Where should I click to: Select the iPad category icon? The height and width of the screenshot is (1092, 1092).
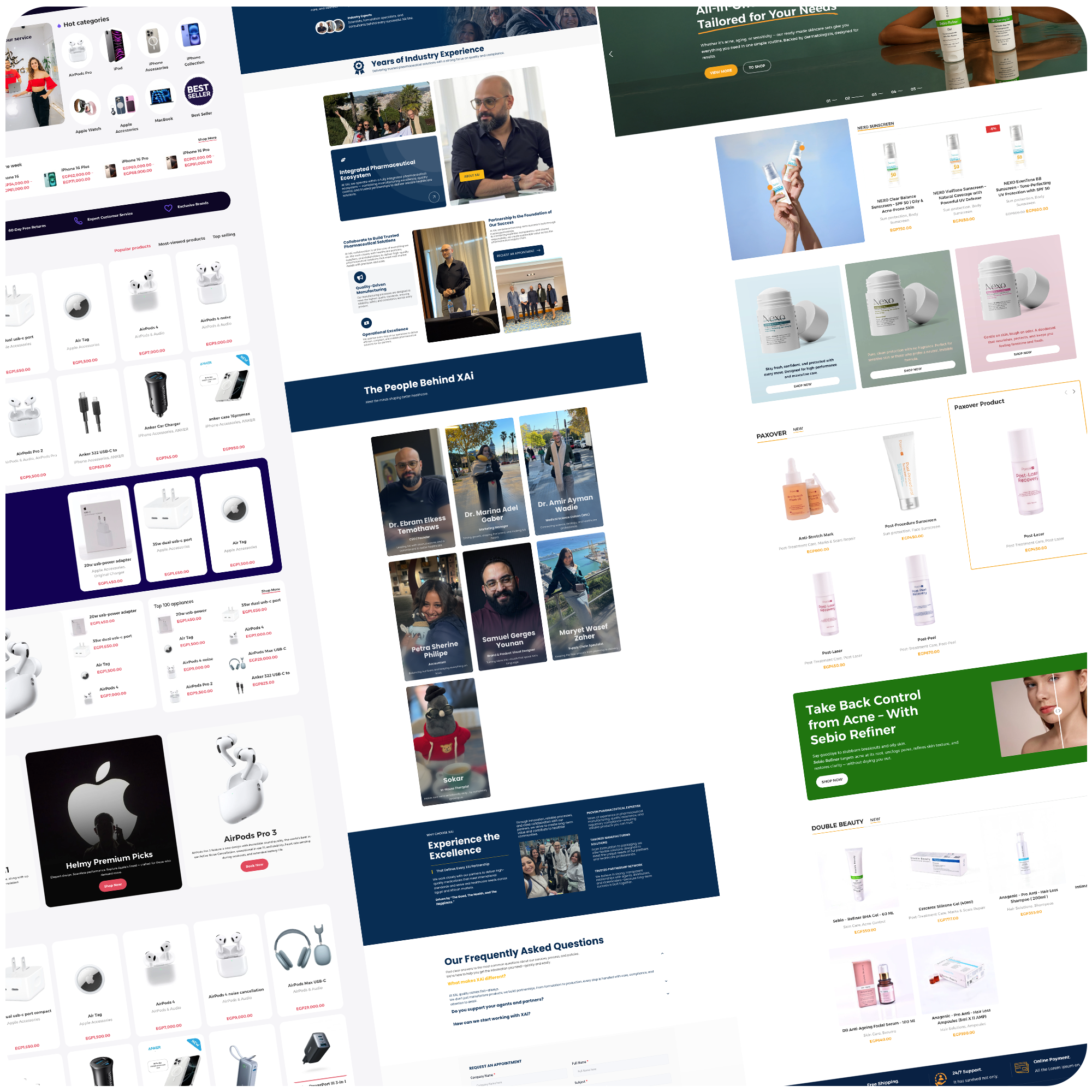[x=115, y=46]
